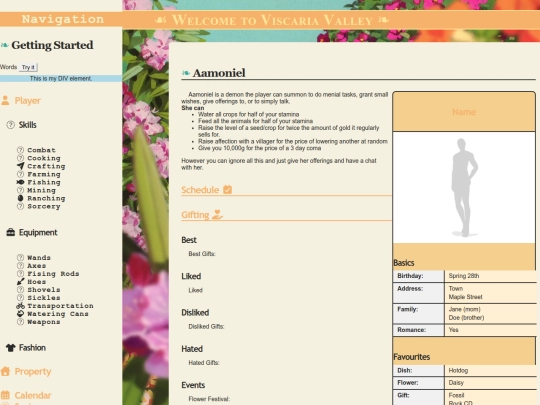
Task: Click the Gifting heading
Action: pos(195,215)
